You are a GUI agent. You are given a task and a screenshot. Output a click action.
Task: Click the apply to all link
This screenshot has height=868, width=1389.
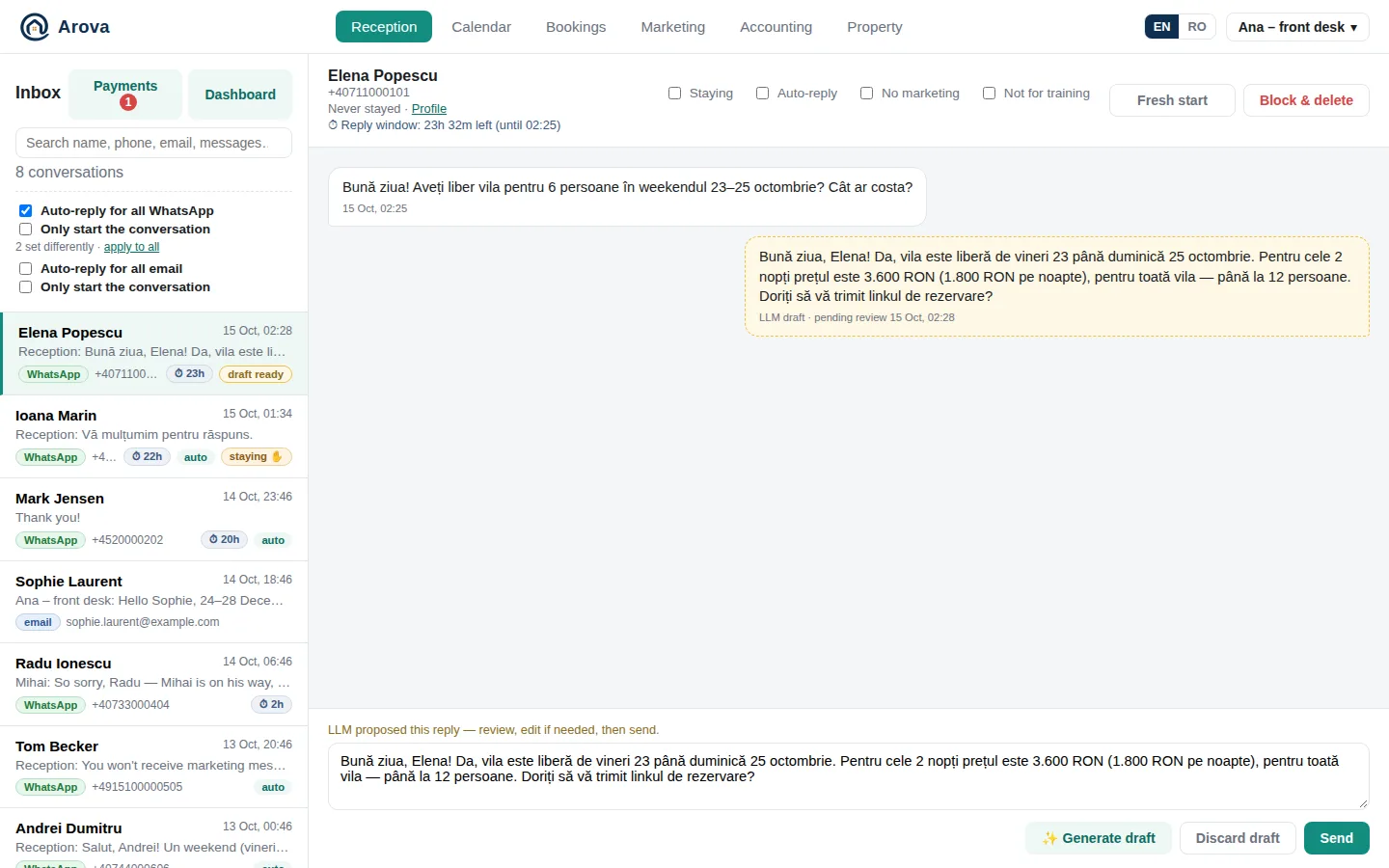click(x=131, y=247)
